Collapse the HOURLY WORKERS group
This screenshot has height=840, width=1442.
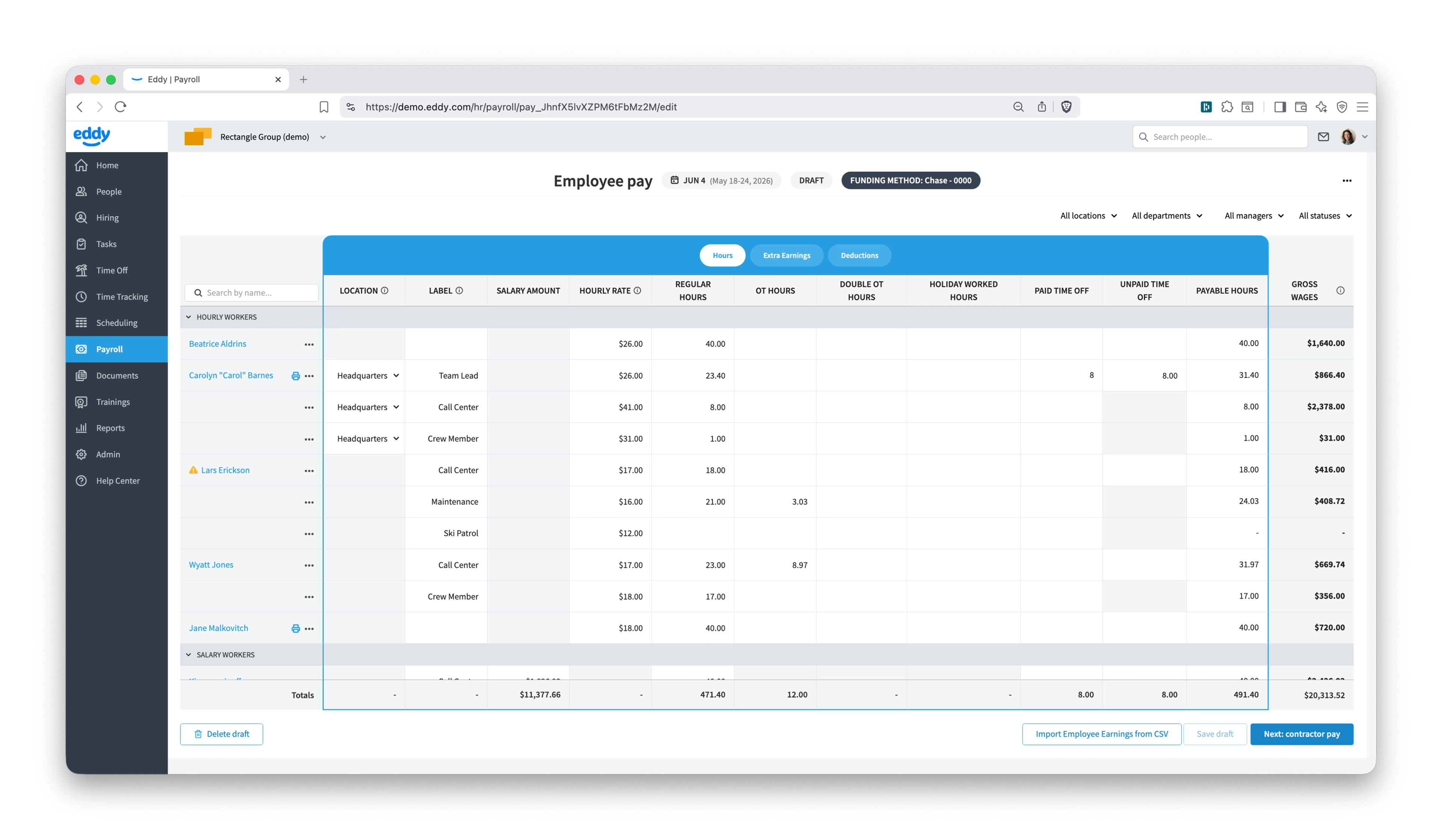click(x=188, y=317)
